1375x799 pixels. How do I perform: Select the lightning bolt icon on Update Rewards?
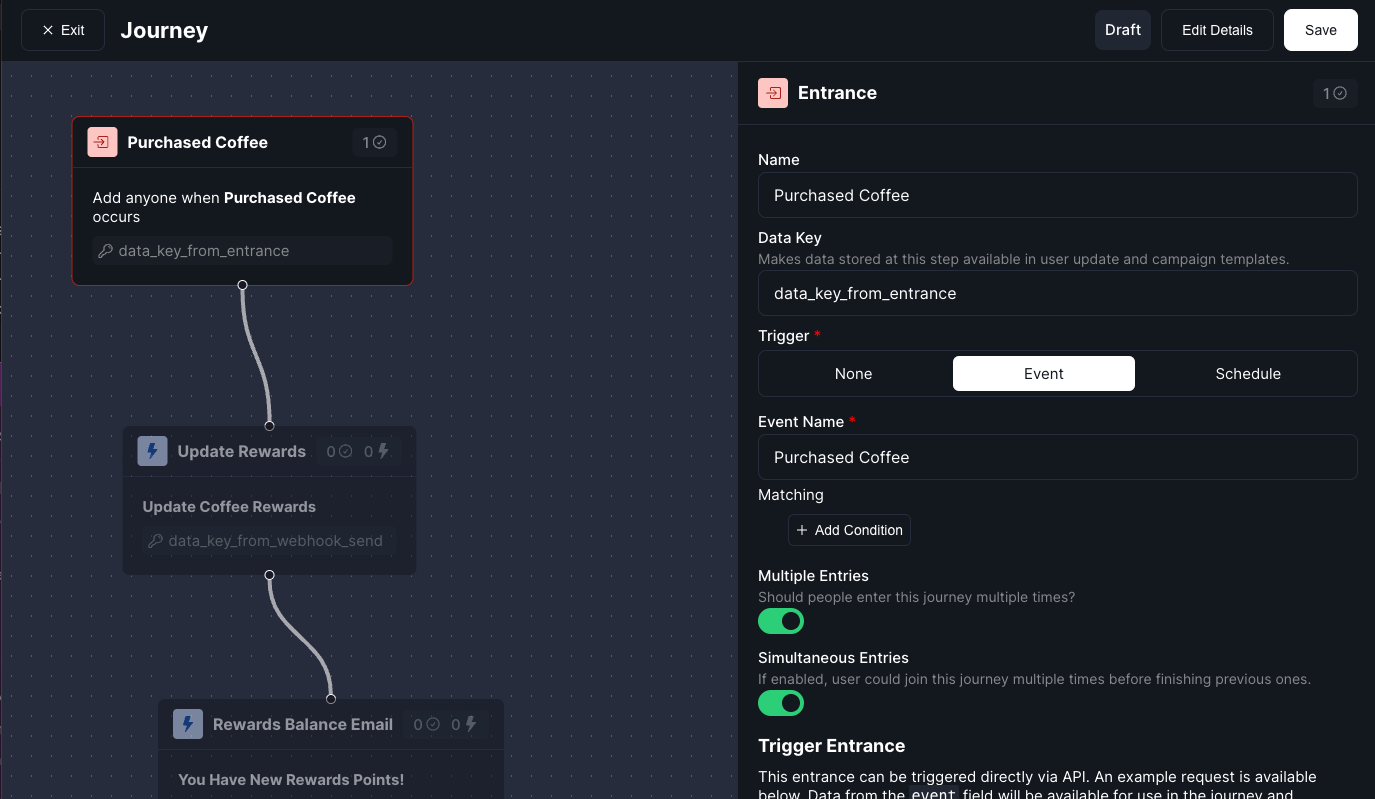152,451
